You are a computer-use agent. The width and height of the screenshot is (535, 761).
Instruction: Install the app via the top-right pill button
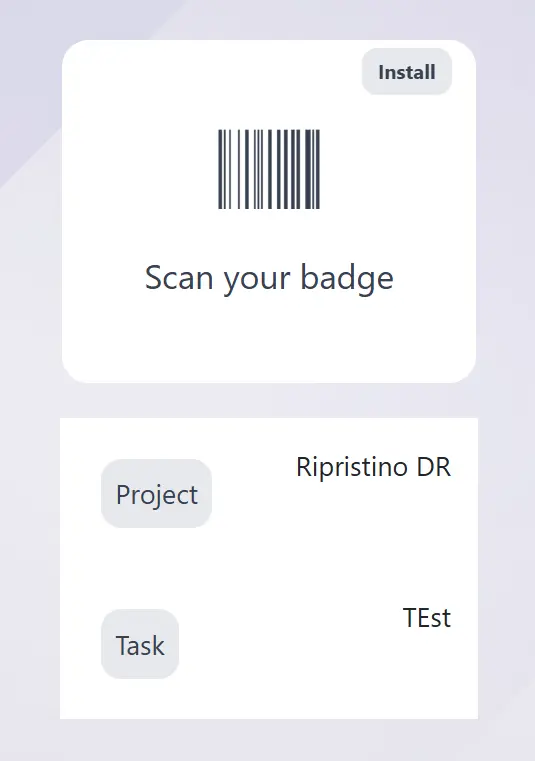tap(407, 72)
